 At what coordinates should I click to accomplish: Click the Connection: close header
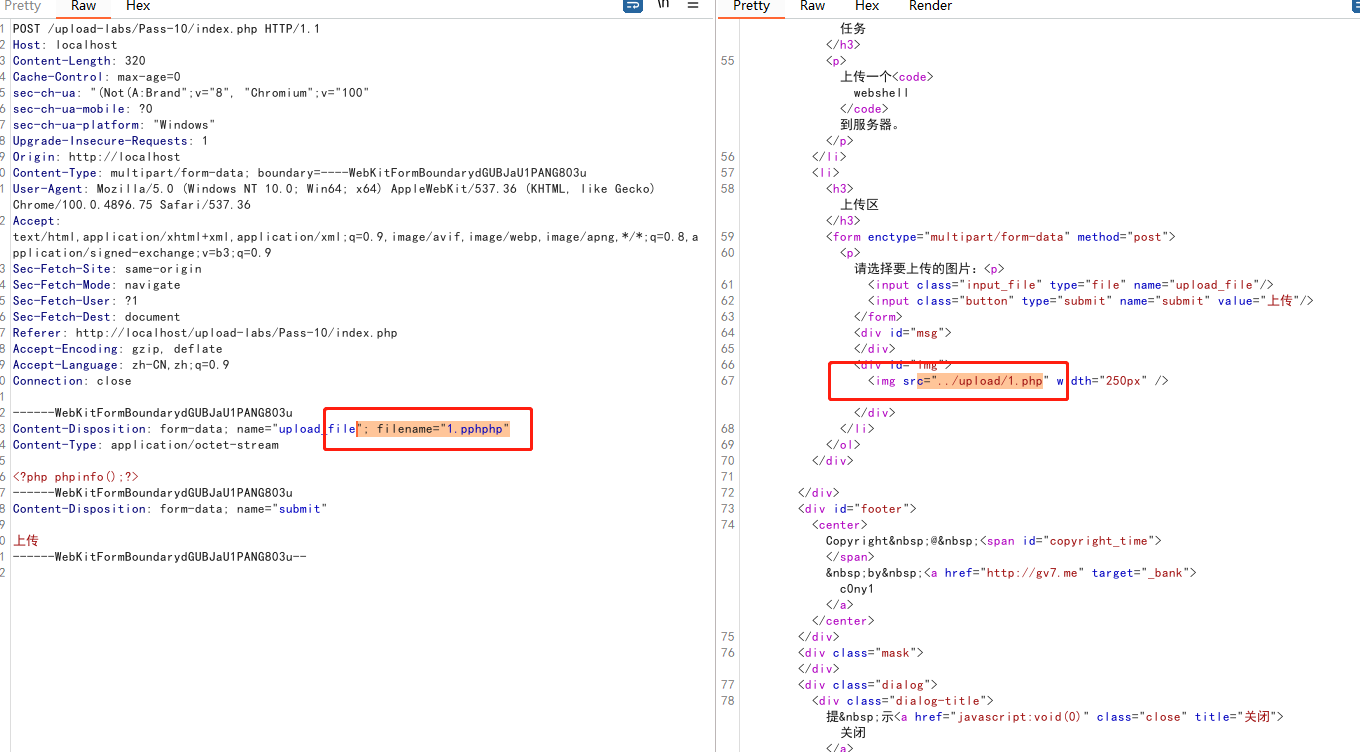tap(72, 381)
